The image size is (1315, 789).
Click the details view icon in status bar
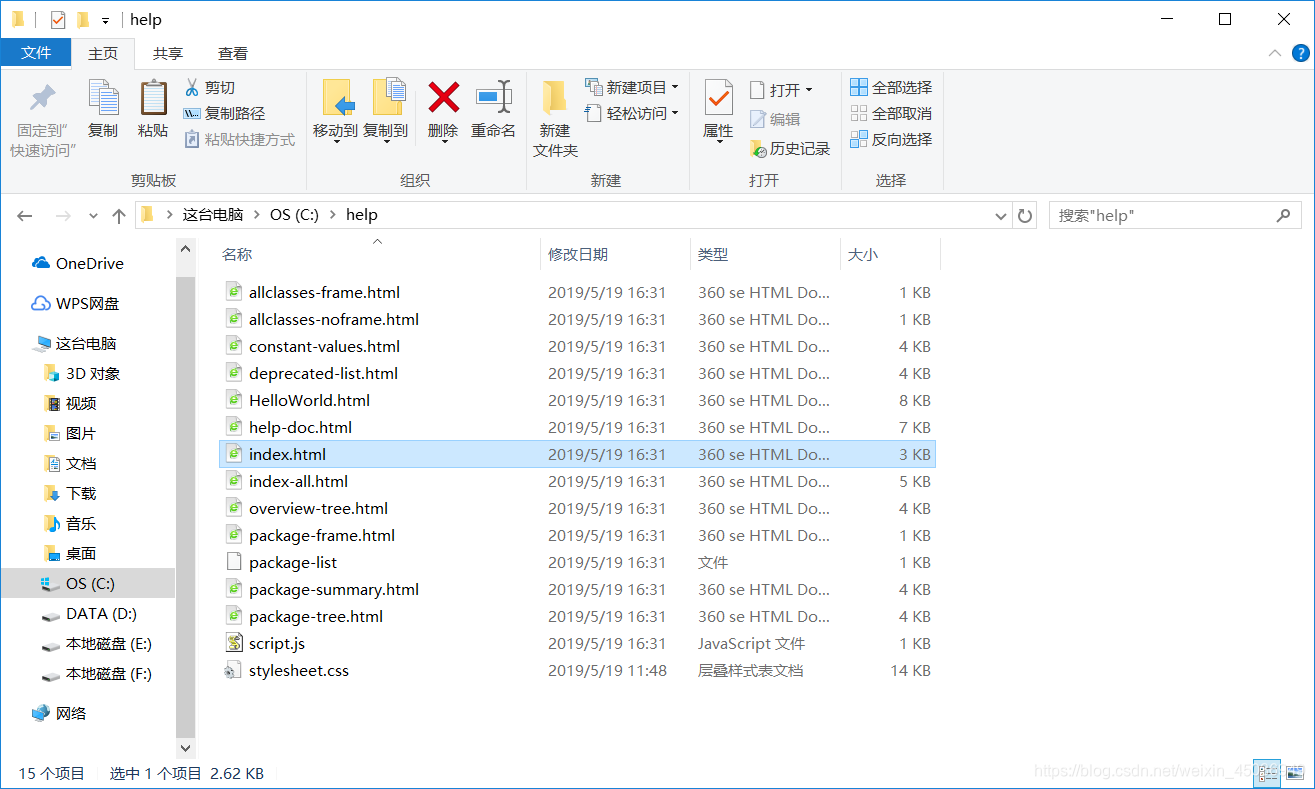coord(1267,772)
